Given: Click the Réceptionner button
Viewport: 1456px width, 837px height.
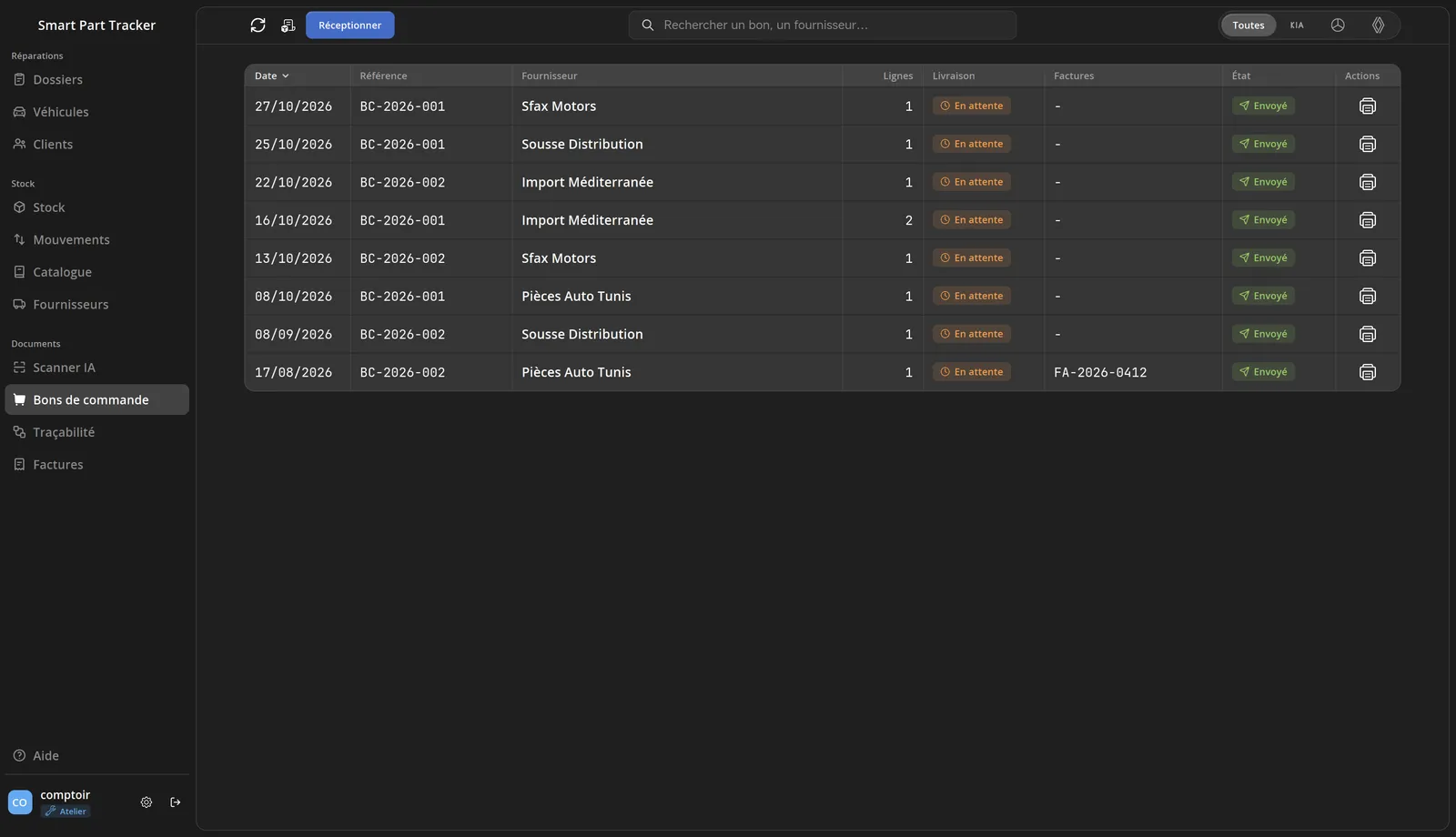Looking at the screenshot, I should [x=349, y=25].
